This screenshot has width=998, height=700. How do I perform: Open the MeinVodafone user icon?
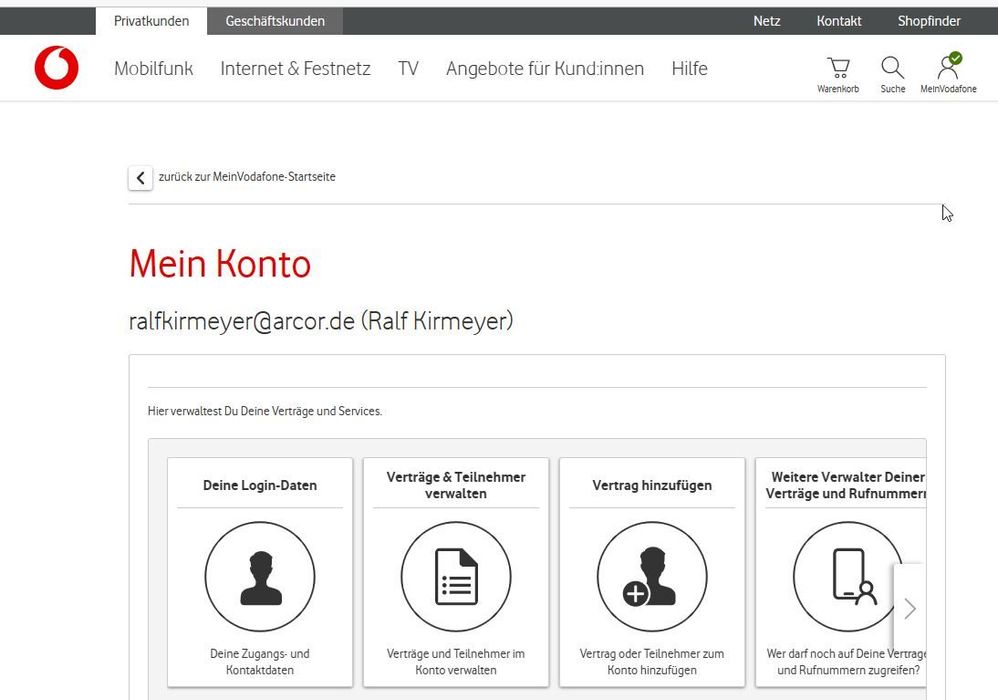(x=948, y=66)
